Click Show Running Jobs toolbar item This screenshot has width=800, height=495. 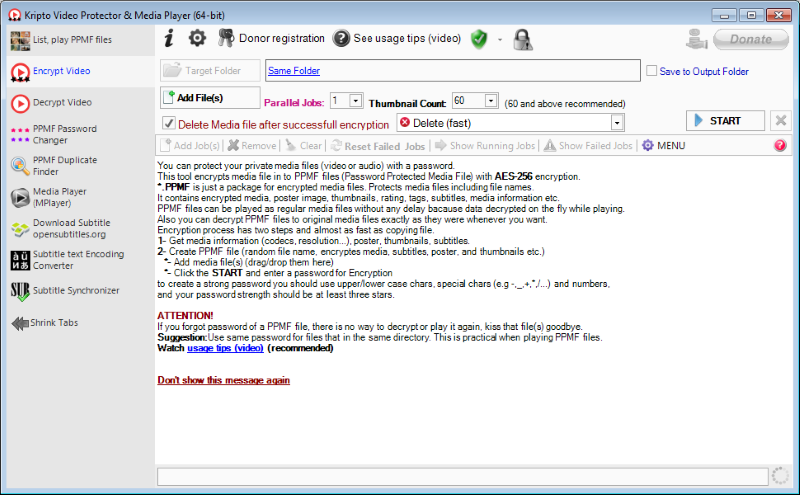(485, 146)
